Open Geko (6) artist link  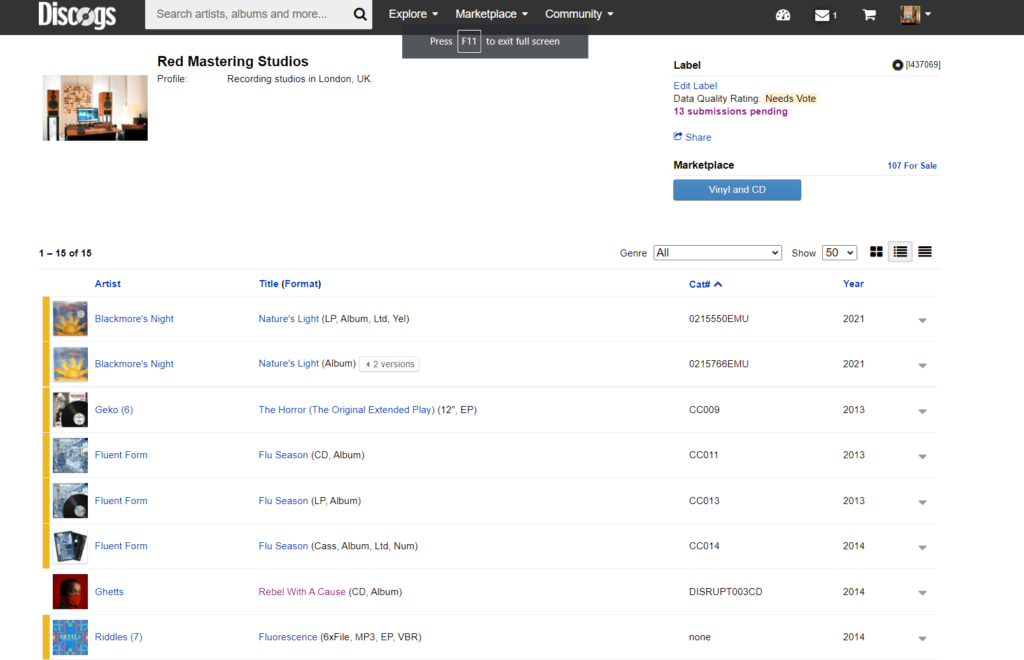click(114, 409)
